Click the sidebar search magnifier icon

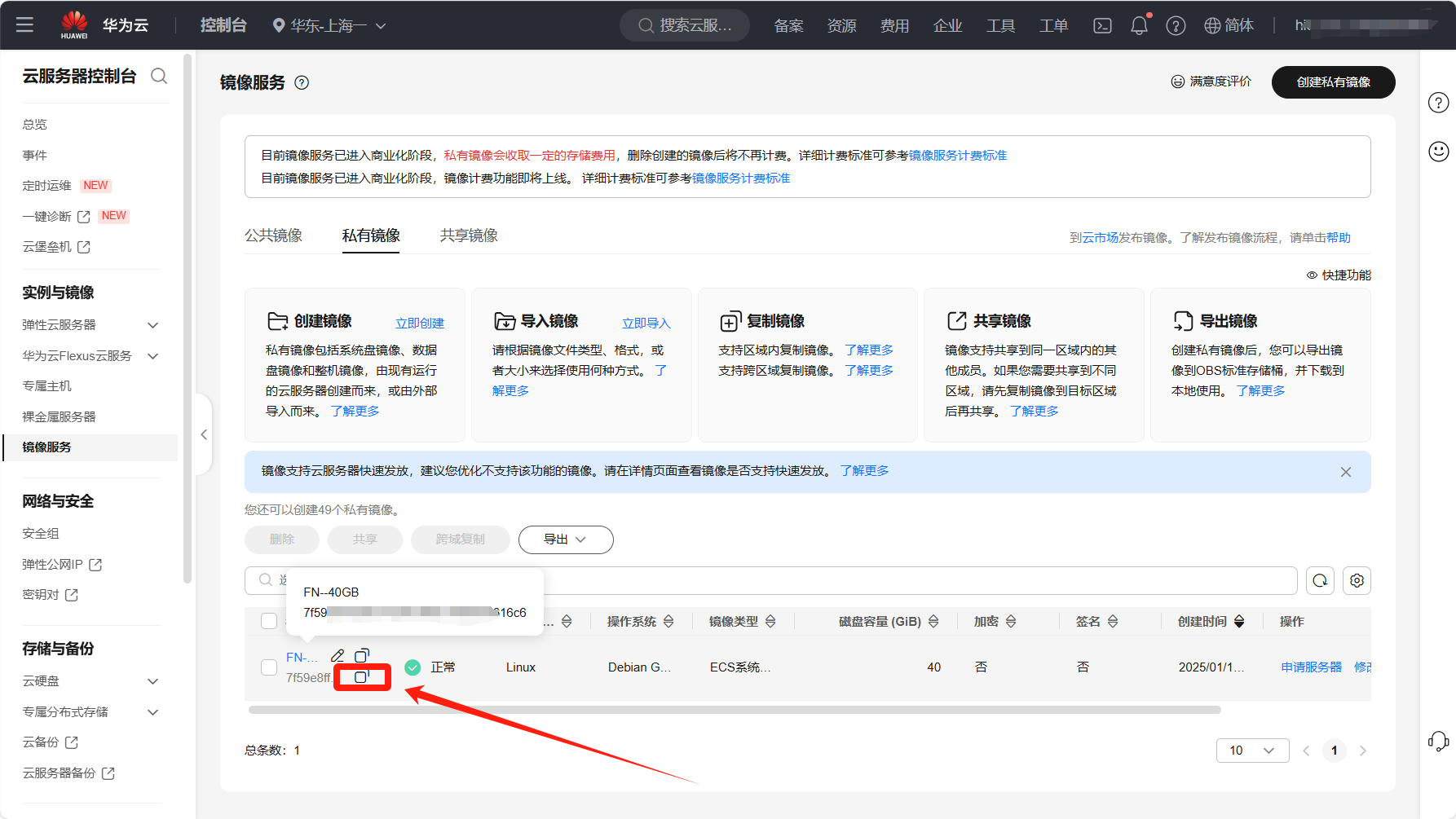tap(159, 76)
